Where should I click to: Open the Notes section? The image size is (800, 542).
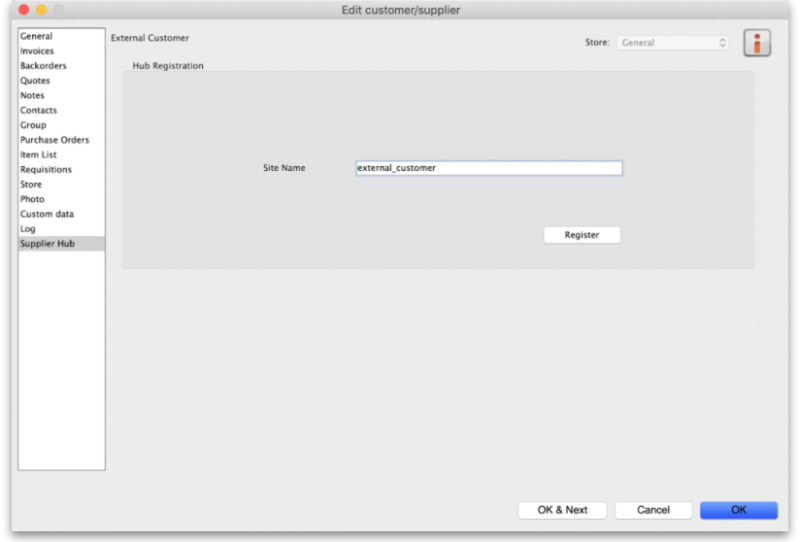pyautogui.click(x=33, y=96)
